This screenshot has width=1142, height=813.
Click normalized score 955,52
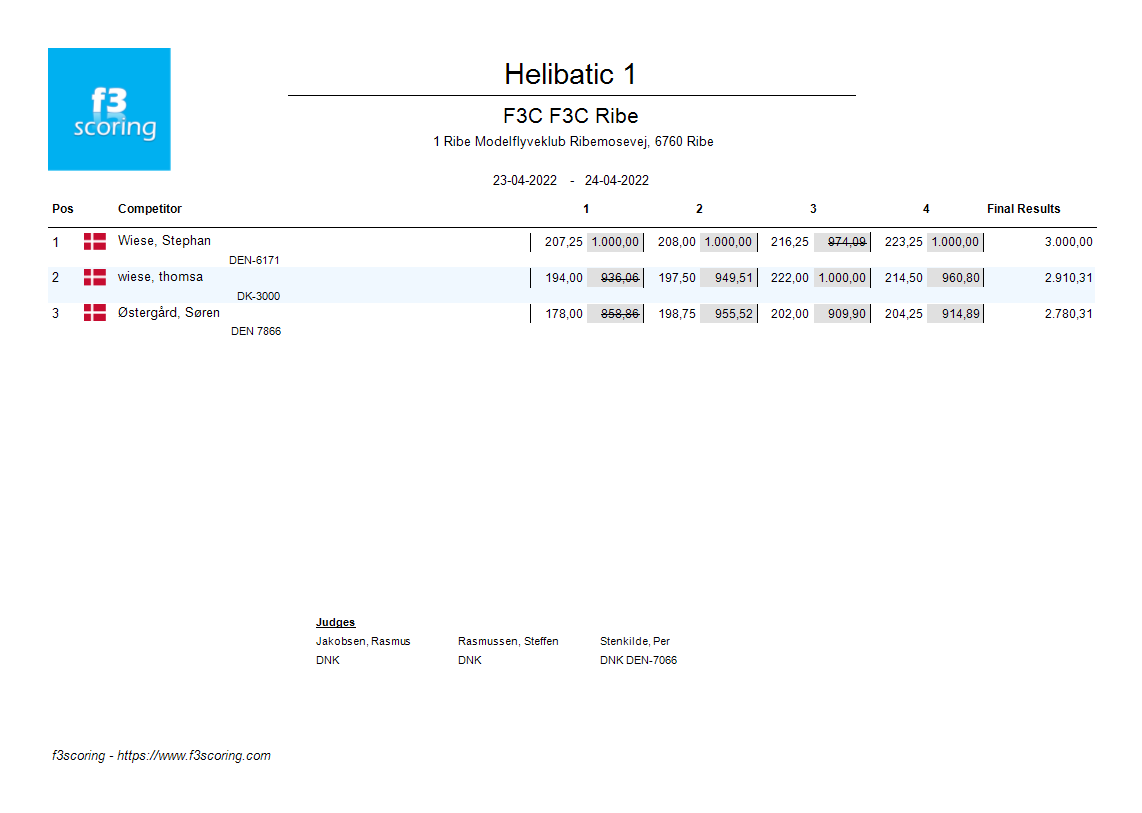(733, 314)
